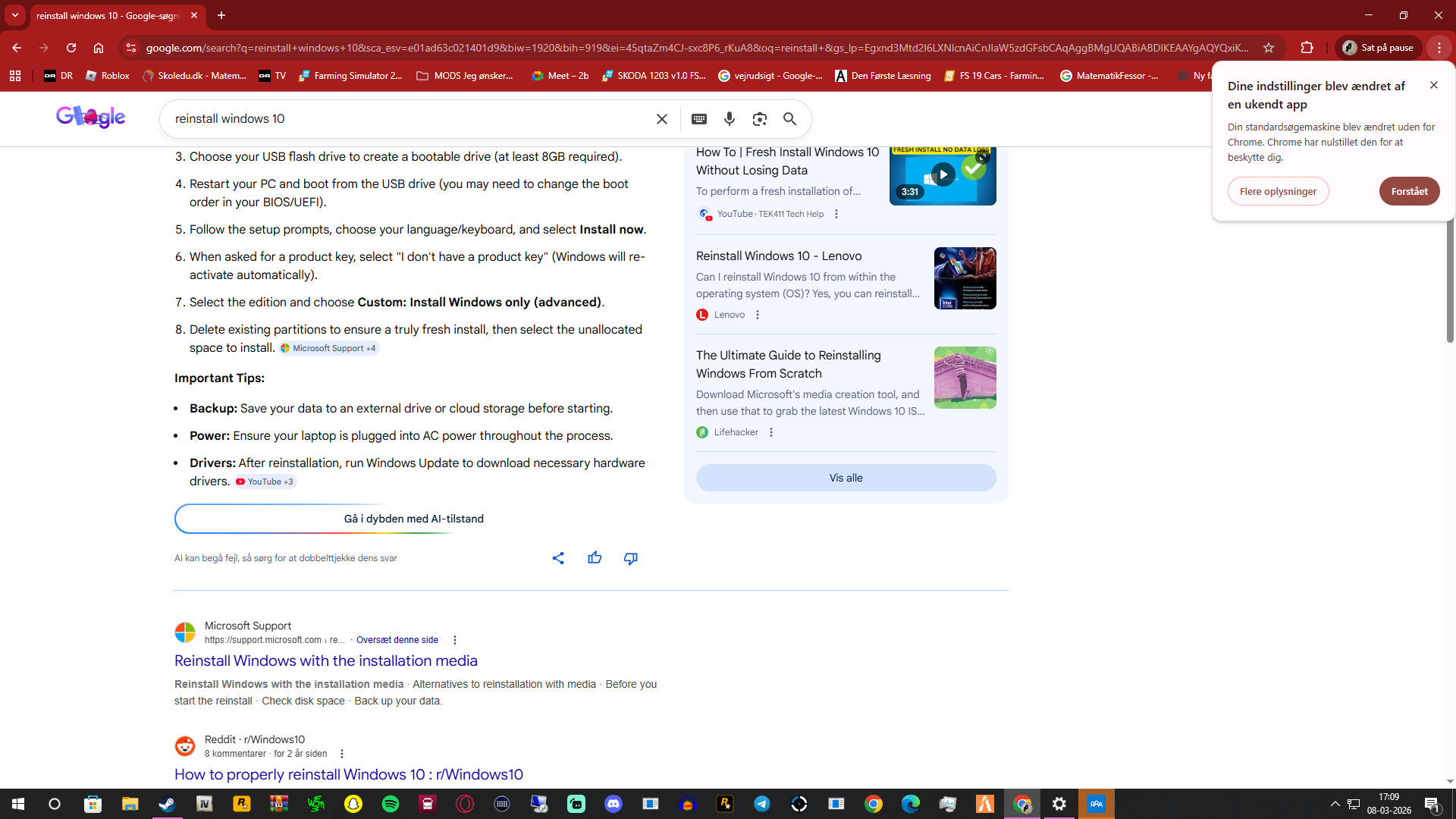Give thumbs up to AI overview
This screenshot has height=819, width=1456.
[x=595, y=558]
